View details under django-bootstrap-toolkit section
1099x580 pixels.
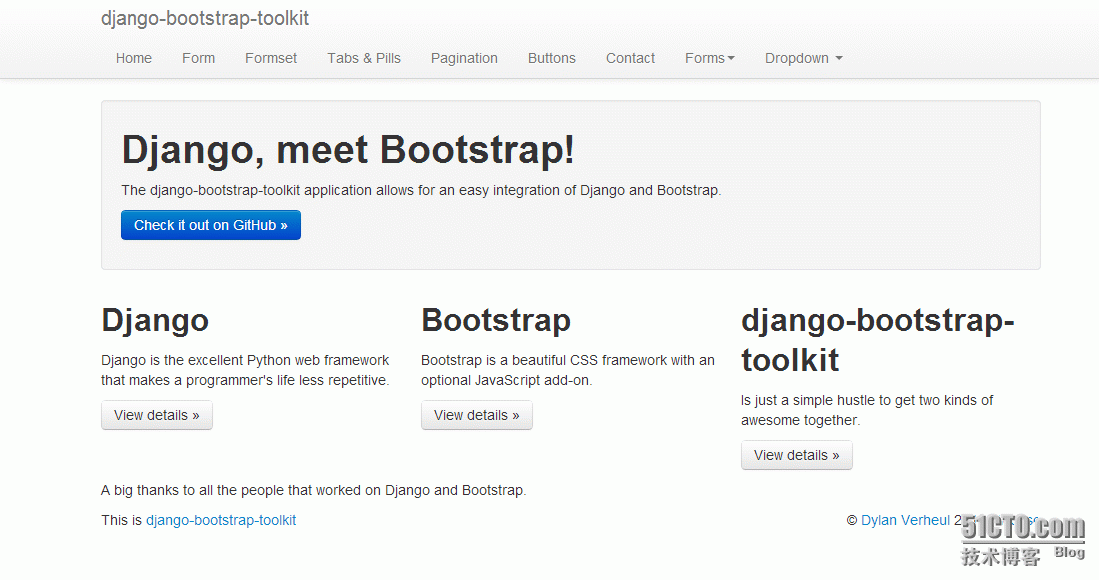[797, 455]
